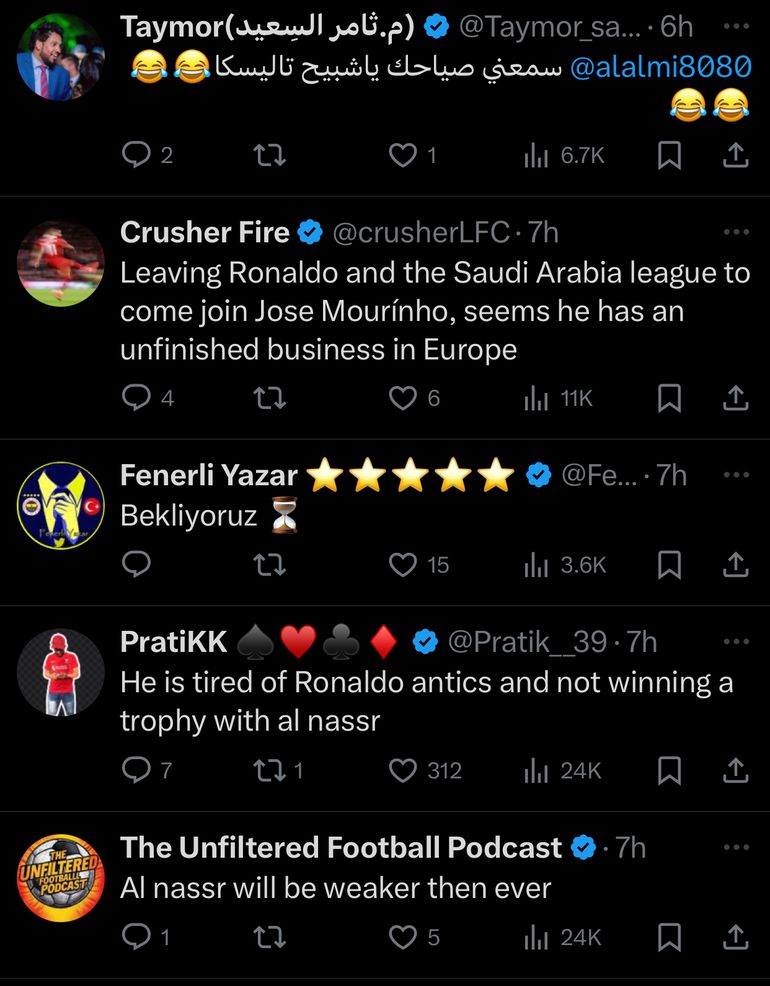Open more options for Taymor's tweet
Screen dimensions: 770x986
[736, 25]
